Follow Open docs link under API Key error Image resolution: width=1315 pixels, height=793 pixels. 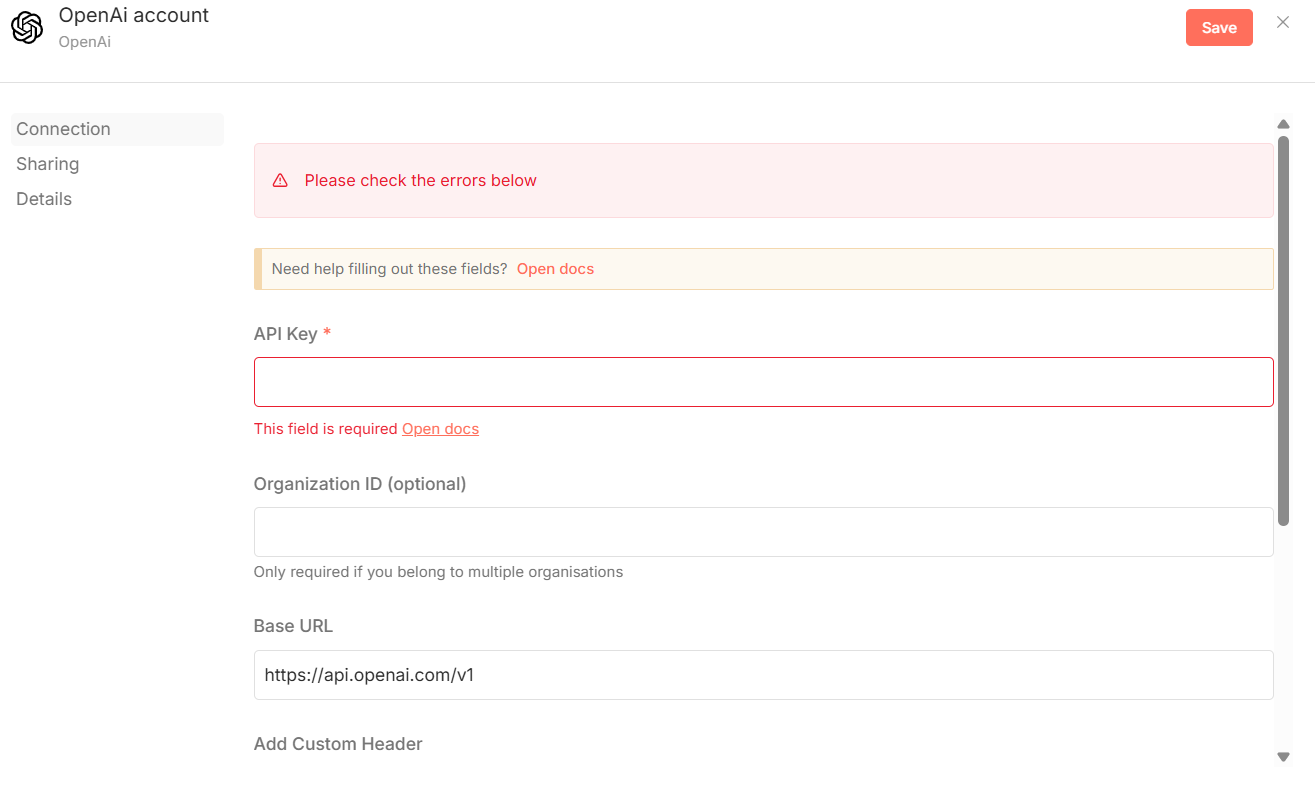pyautogui.click(x=440, y=429)
